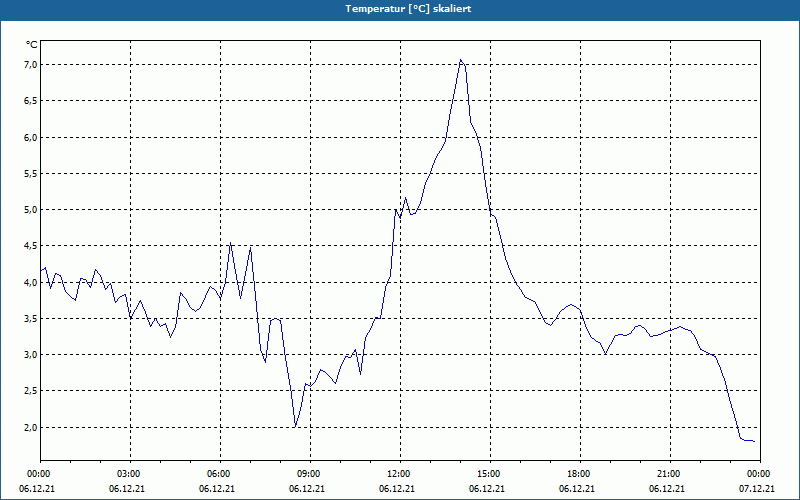Screen dimensions: 800x500
Task: Click the 2,5 y-axis label
Action: (x=31, y=391)
